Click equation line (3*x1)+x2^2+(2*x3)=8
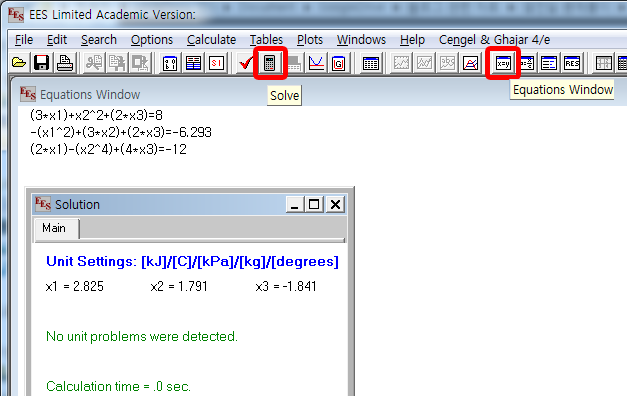This screenshot has height=396, width=627. pyautogui.click(x=96, y=115)
